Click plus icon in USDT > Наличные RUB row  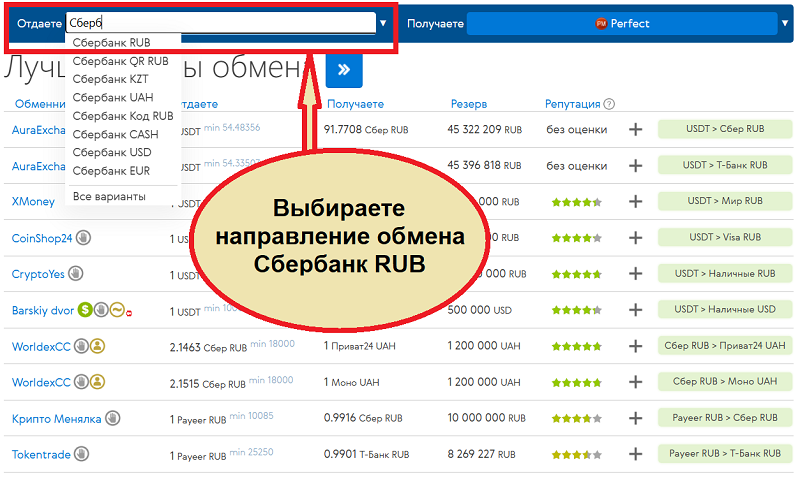[x=635, y=274]
